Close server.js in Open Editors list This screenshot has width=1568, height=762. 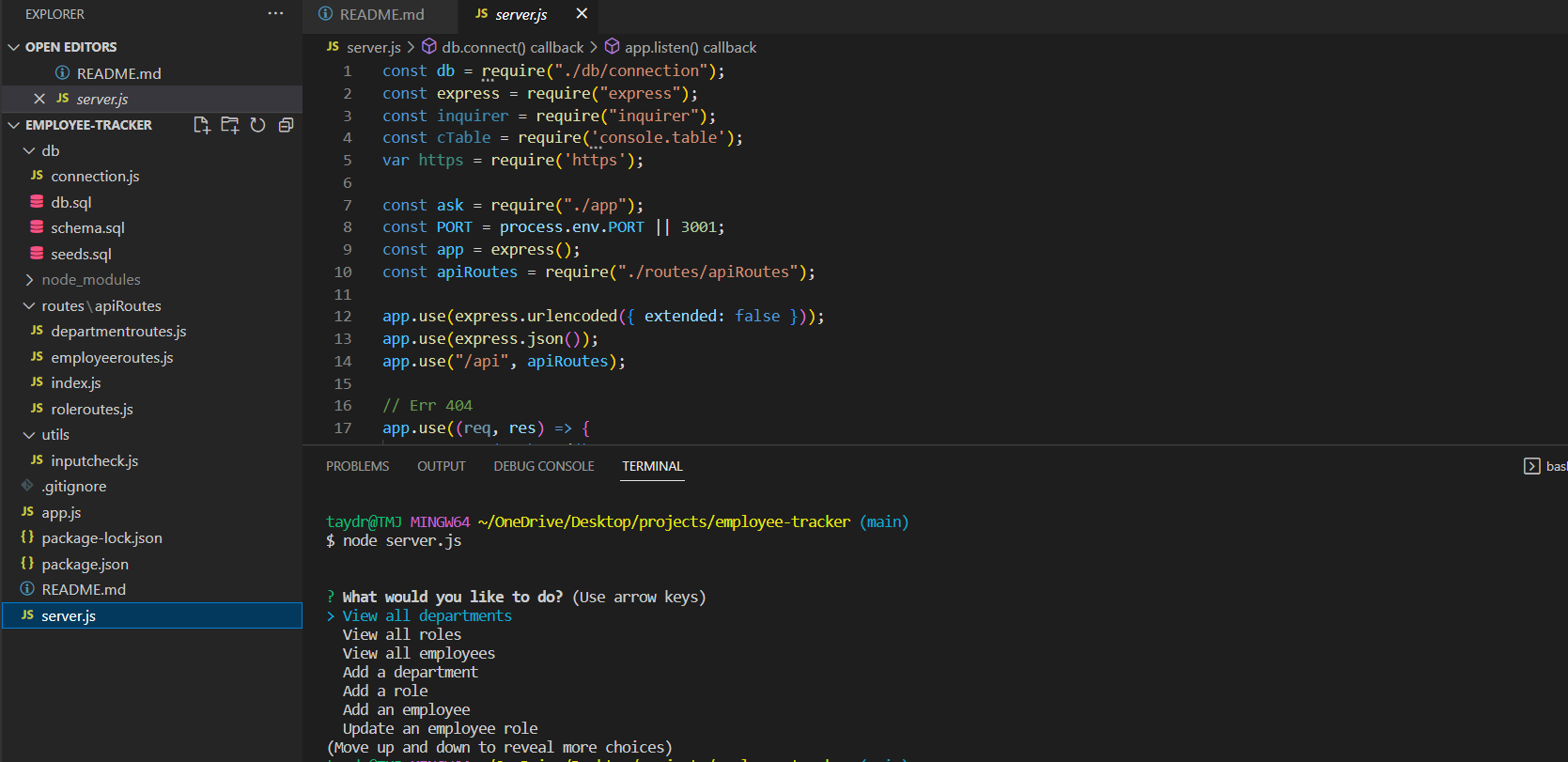(39, 99)
